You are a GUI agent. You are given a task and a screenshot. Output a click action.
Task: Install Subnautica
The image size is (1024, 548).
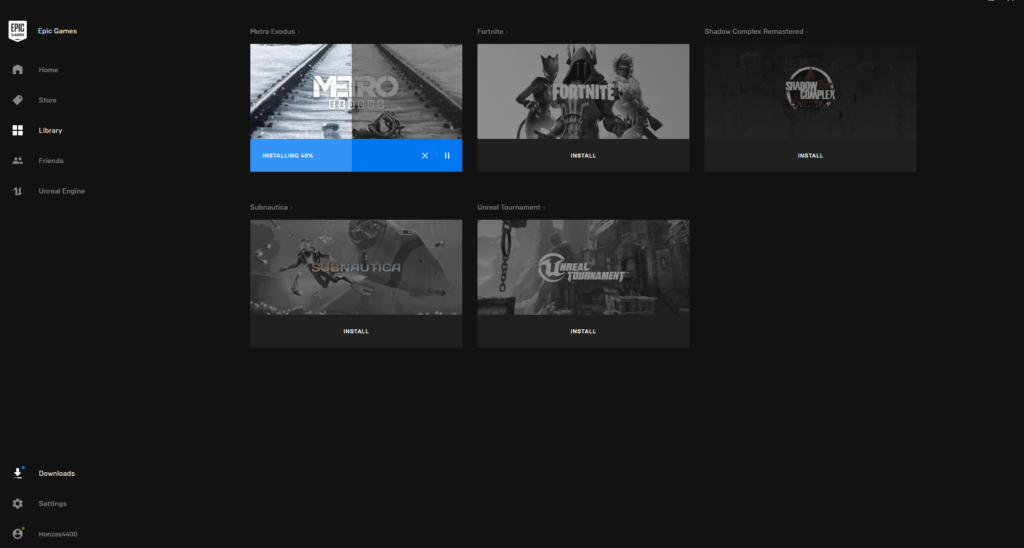(356, 332)
